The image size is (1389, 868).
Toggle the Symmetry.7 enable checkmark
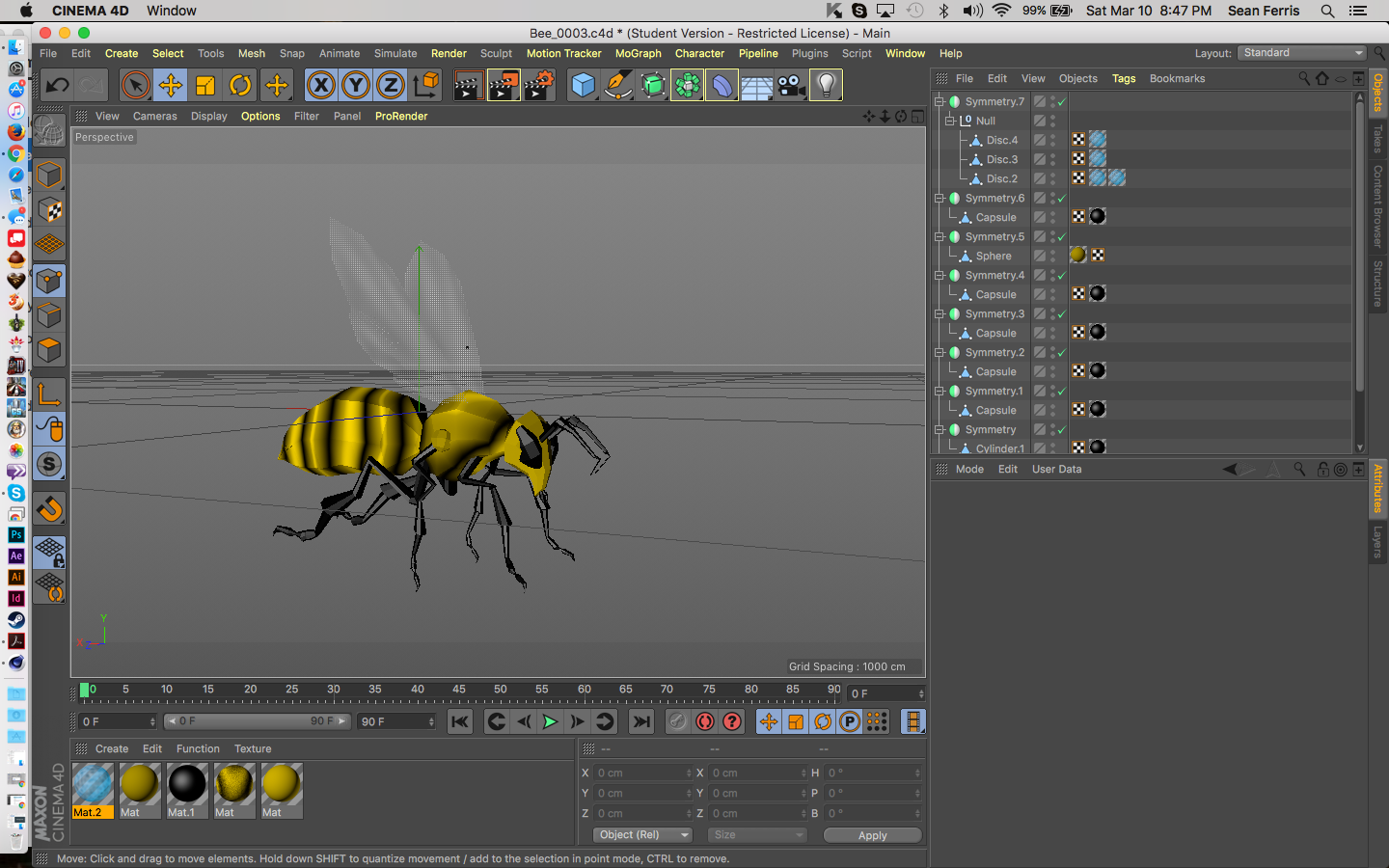pos(1061,102)
